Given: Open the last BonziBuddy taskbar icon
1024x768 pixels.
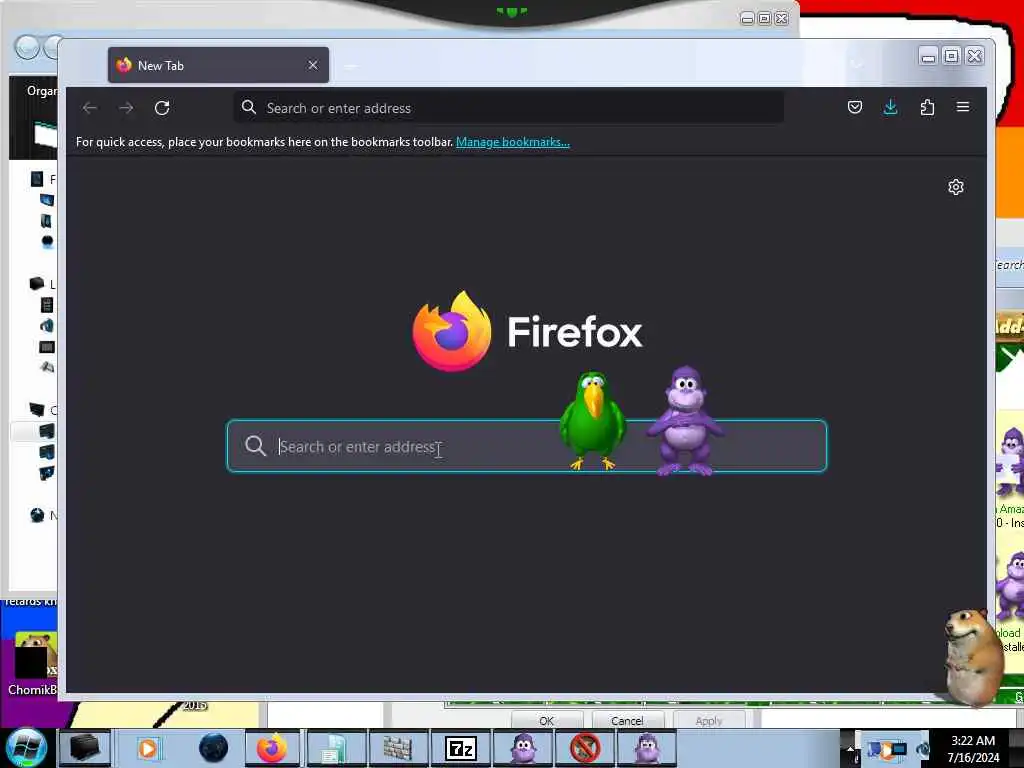Looking at the screenshot, I should point(647,748).
